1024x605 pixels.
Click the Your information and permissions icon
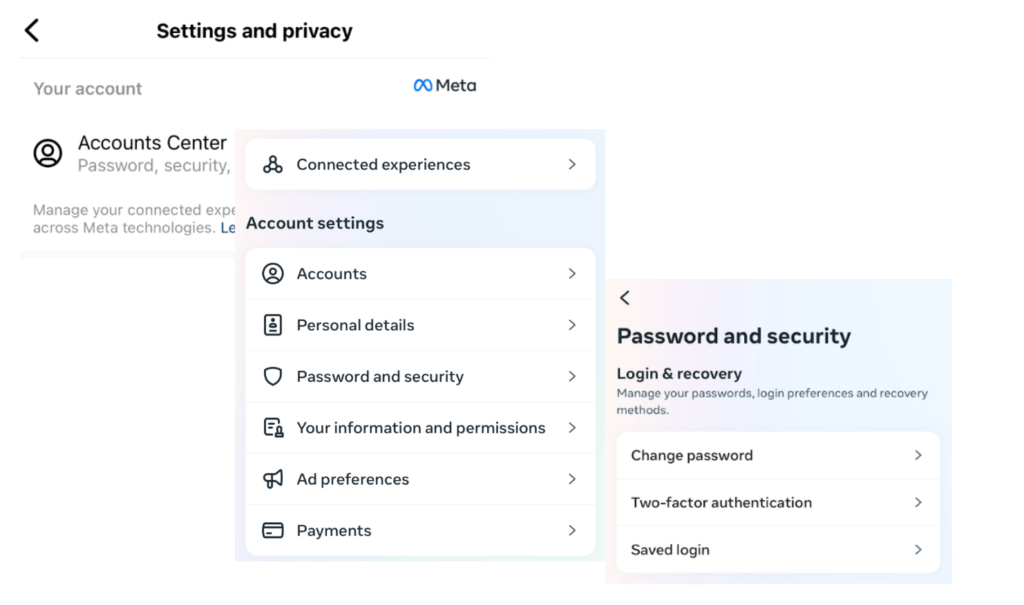point(271,428)
